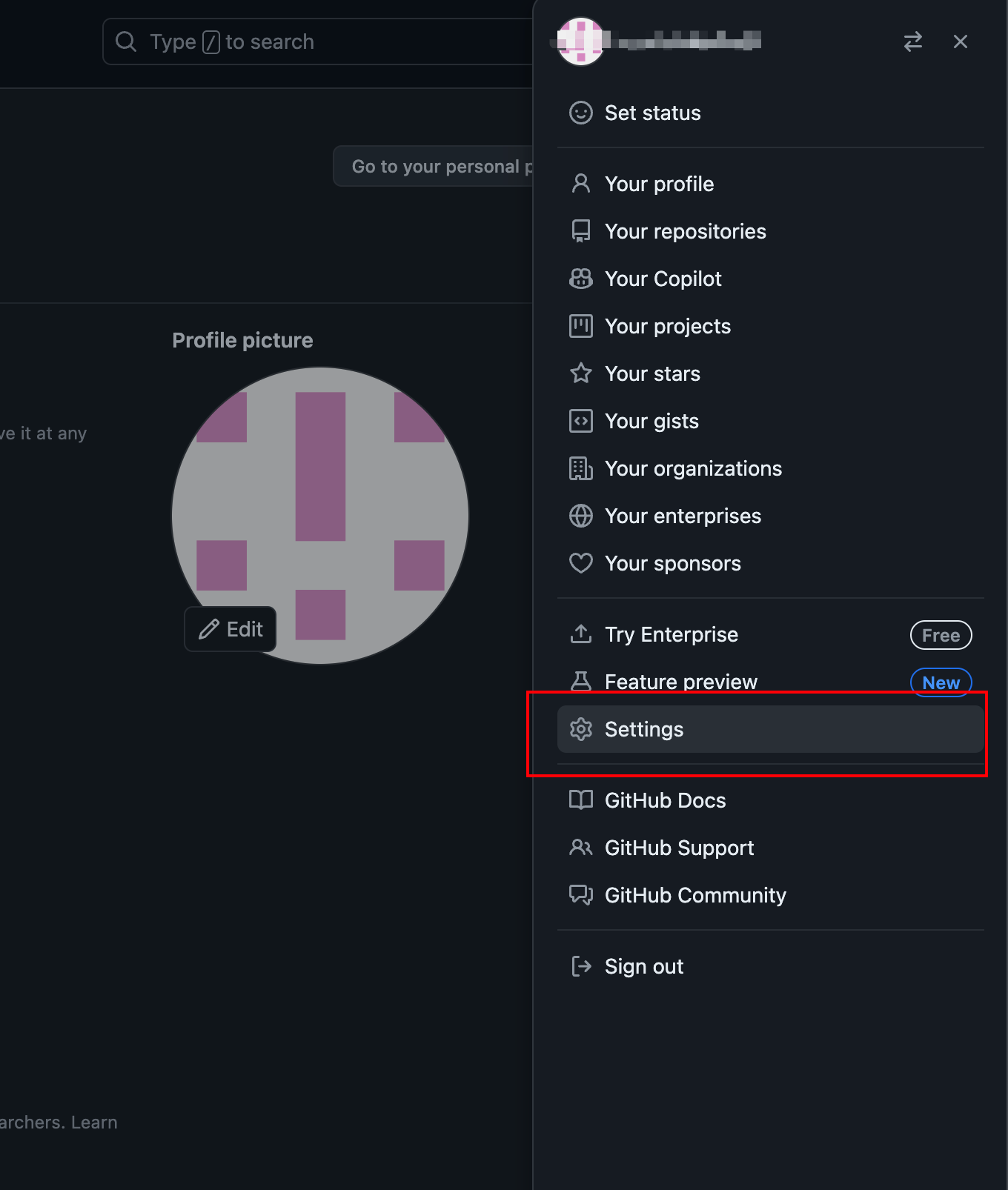The width and height of the screenshot is (1008, 1190).
Task: Click the Edit button on profile picture
Action: click(231, 629)
